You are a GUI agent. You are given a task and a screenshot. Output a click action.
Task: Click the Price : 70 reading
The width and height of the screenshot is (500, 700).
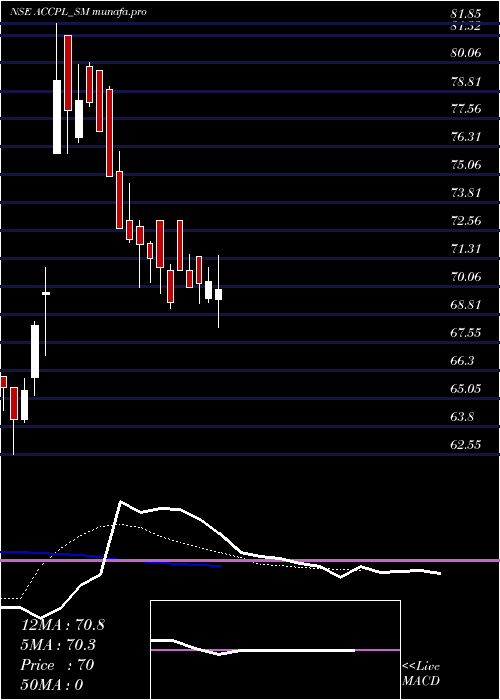pos(57,665)
